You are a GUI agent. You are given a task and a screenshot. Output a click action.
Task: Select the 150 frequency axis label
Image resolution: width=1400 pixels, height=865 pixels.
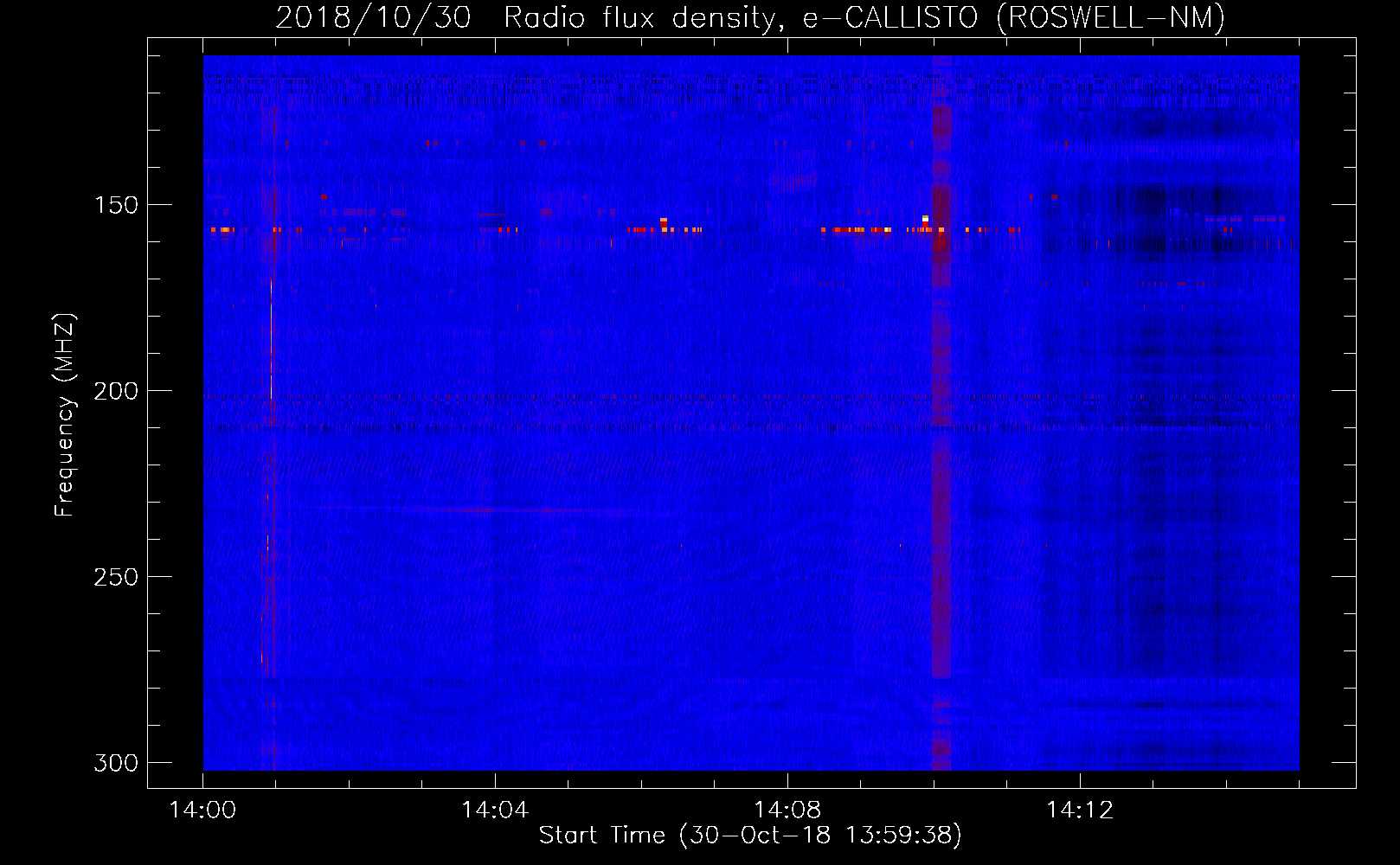(x=116, y=205)
